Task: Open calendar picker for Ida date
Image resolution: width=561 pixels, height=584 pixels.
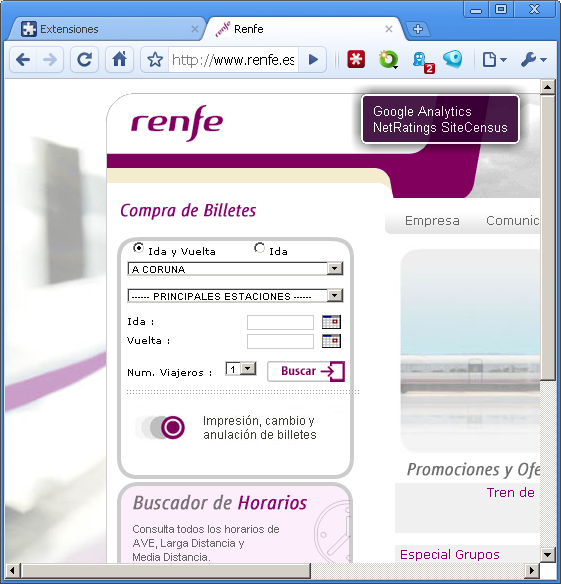Action: [x=331, y=322]
